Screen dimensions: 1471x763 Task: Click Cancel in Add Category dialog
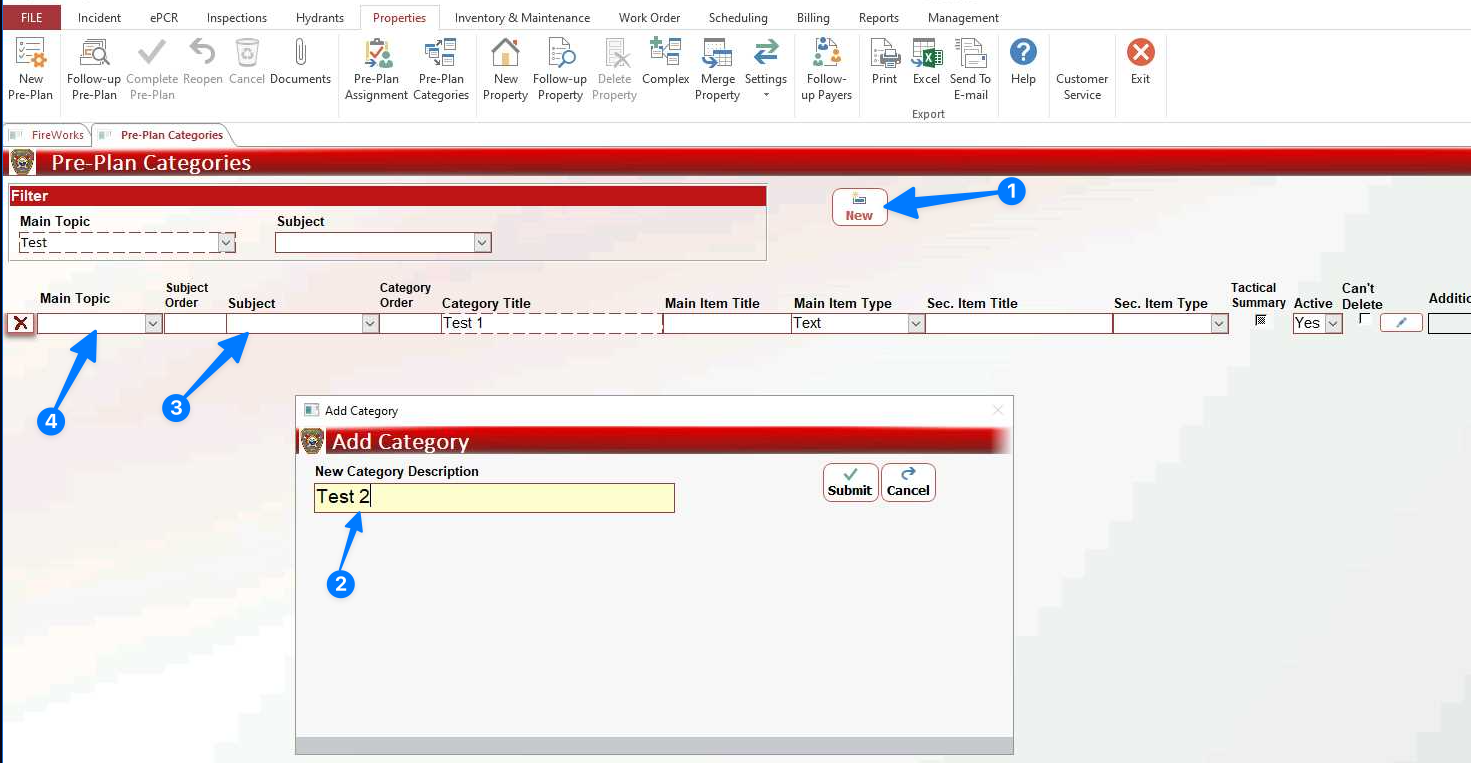coord(908,482)
